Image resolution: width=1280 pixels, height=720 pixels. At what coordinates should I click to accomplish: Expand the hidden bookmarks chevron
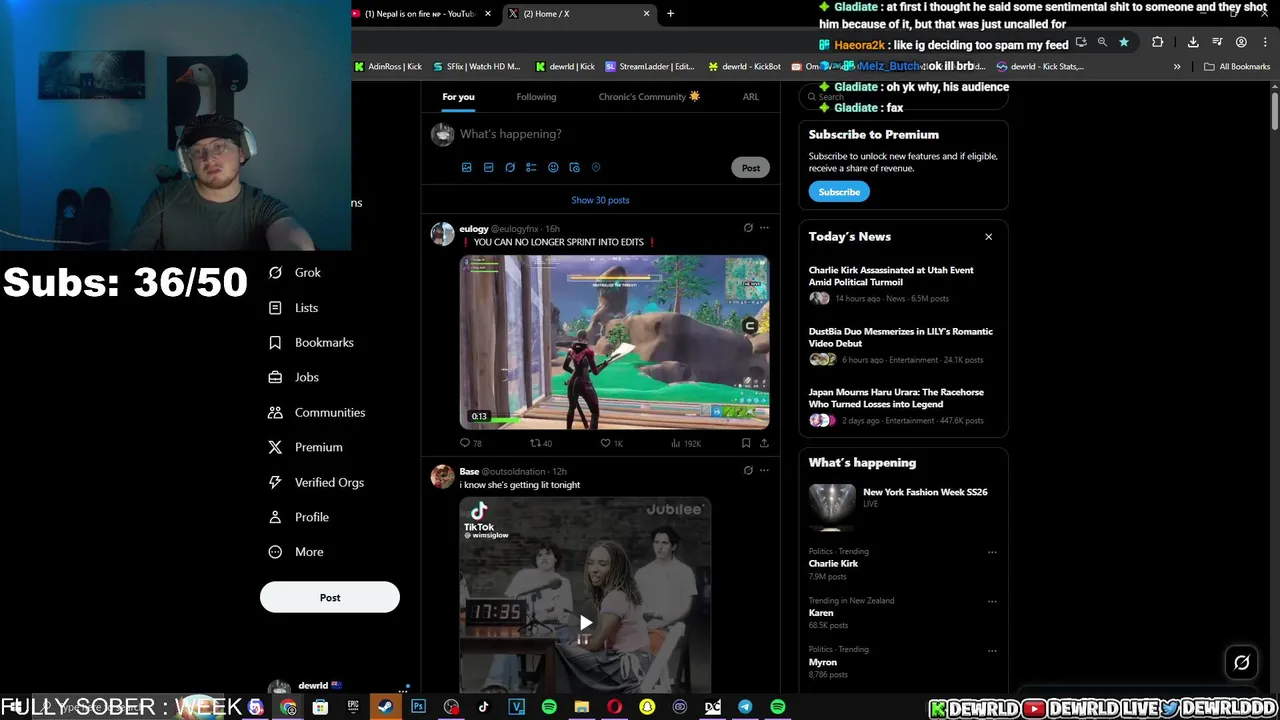[1177, 67]
